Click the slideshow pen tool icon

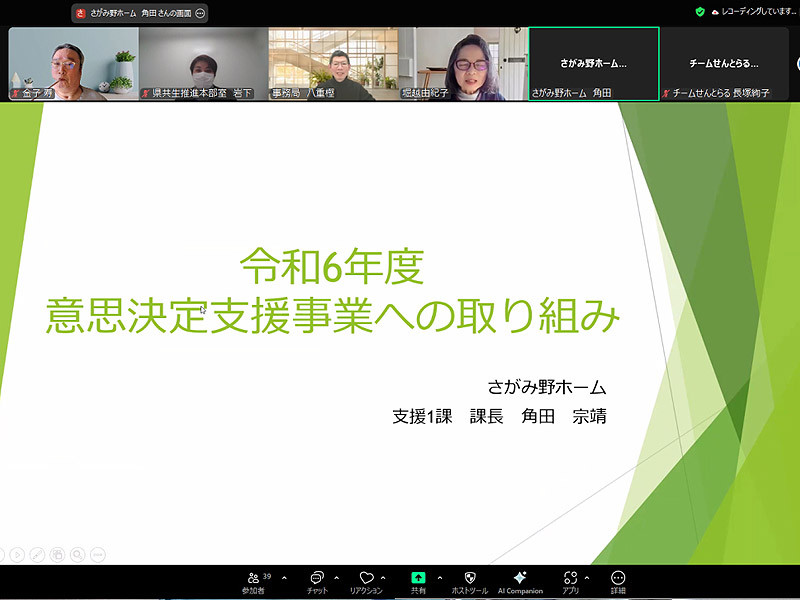tap(37, 553)
